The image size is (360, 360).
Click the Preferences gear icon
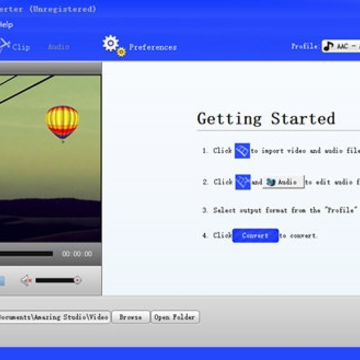114,46
